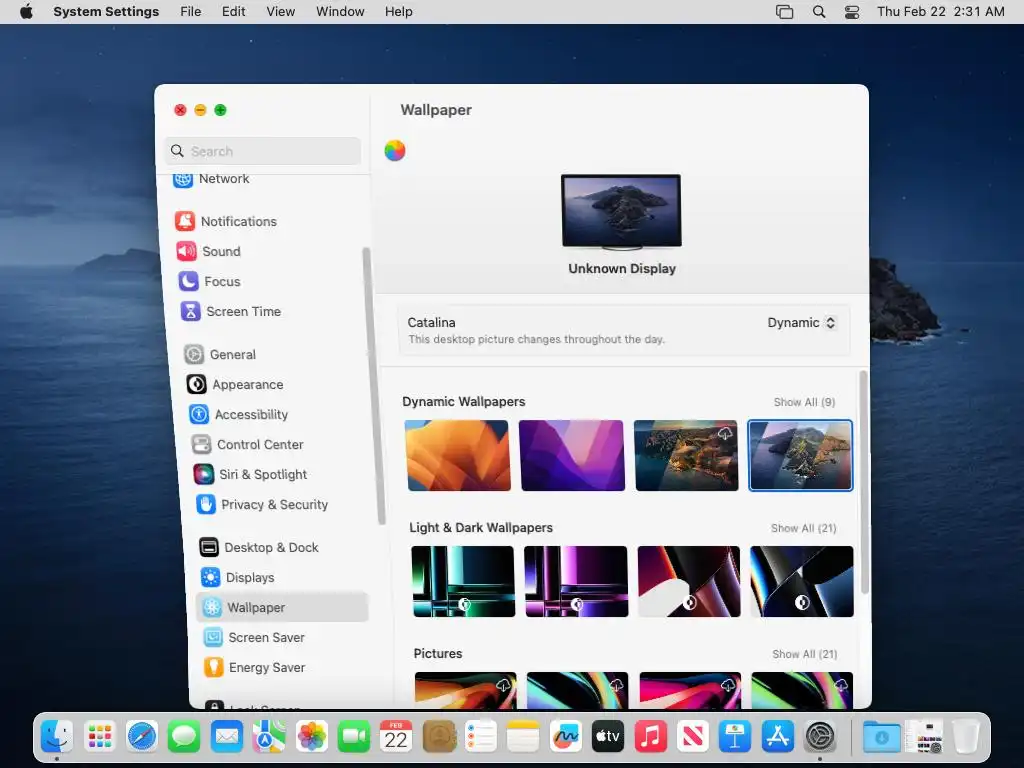Screen dimensions: 1024x768
Task: Select the orange Ventura dynamic wallpaper
Action: pyautogui.click(x=458, y=455)
